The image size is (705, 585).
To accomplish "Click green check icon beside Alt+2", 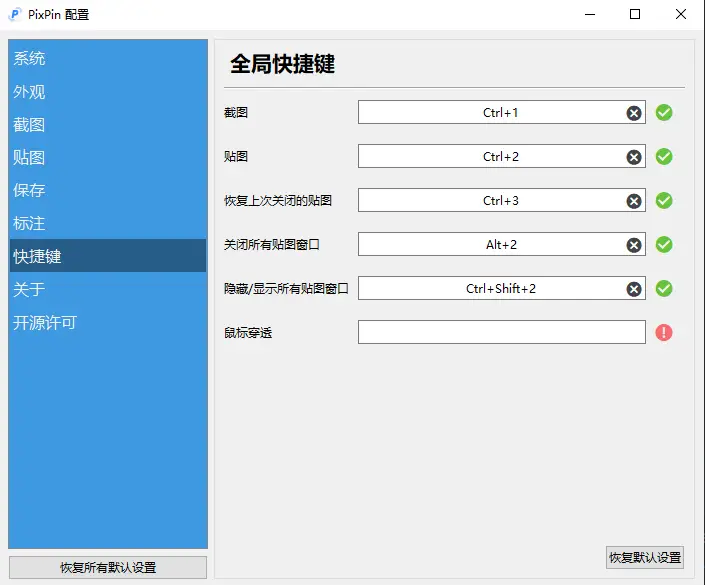I will pyautogui.click(x=664, y=245).
